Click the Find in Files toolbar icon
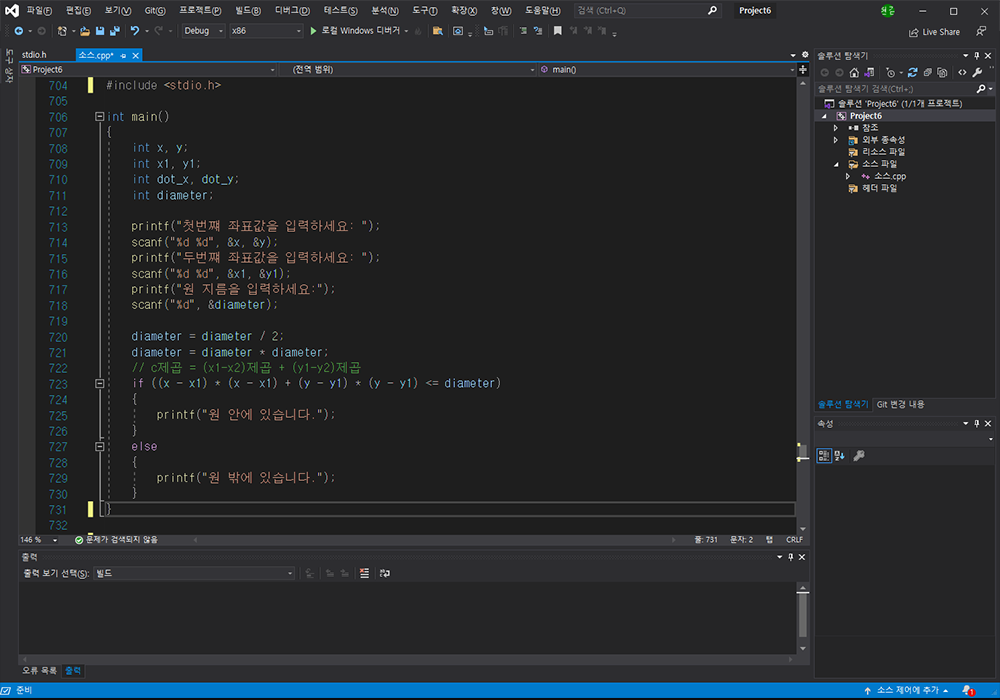The height and width of the screenshot is (700, 1000). 438,31
